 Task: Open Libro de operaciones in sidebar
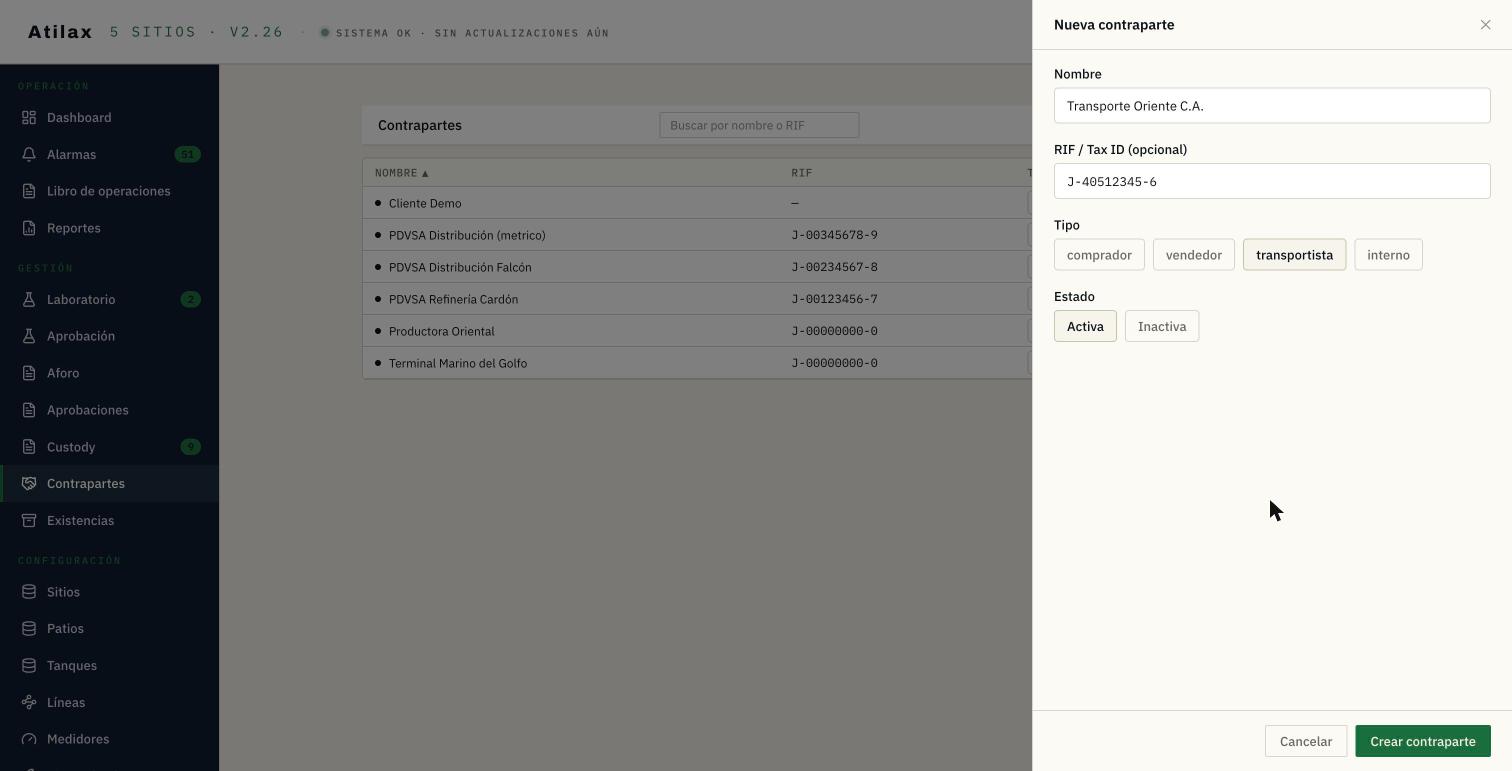[109, 191]
